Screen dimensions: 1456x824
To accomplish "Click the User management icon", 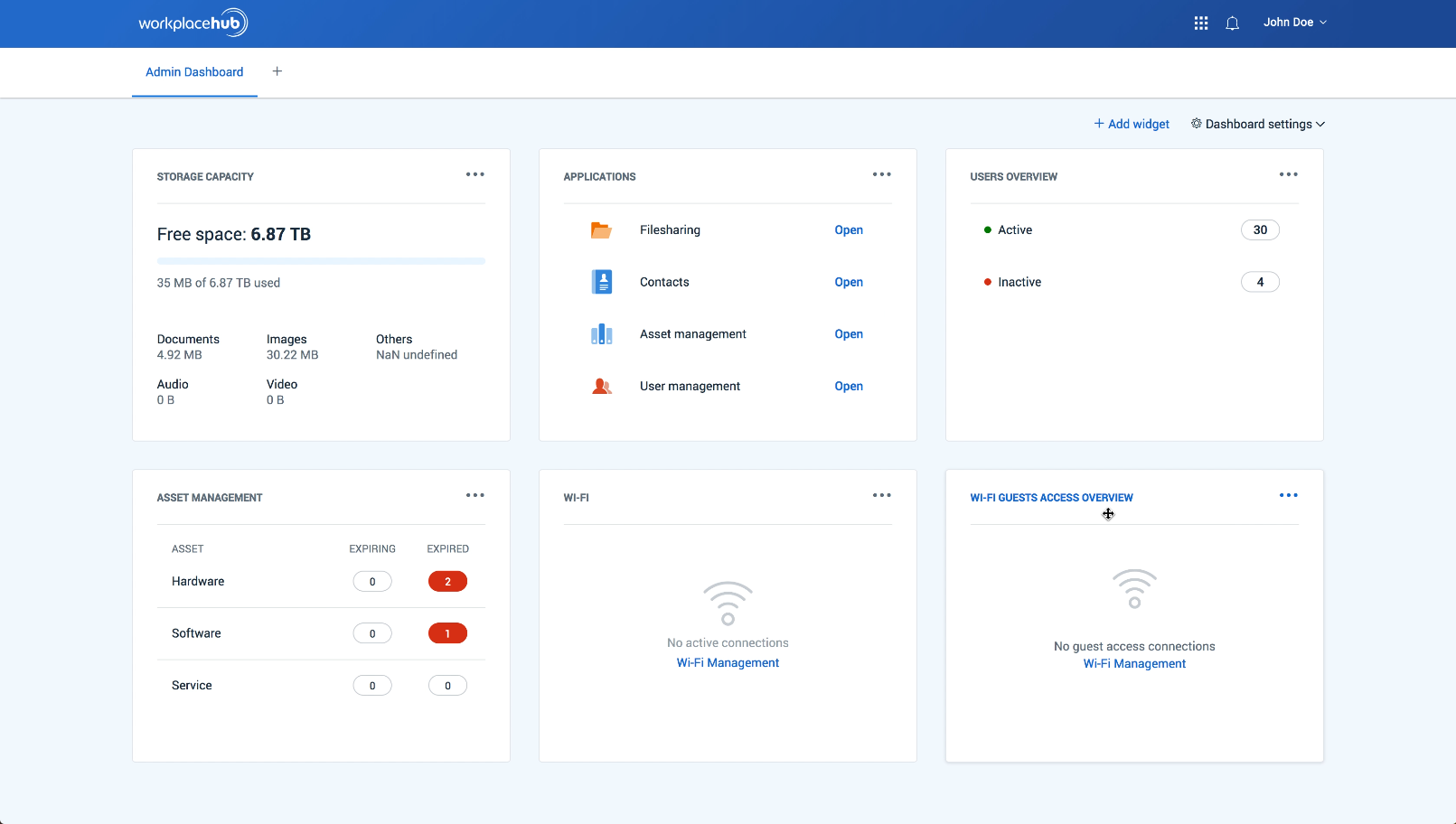I will click(x=602, y=386).
